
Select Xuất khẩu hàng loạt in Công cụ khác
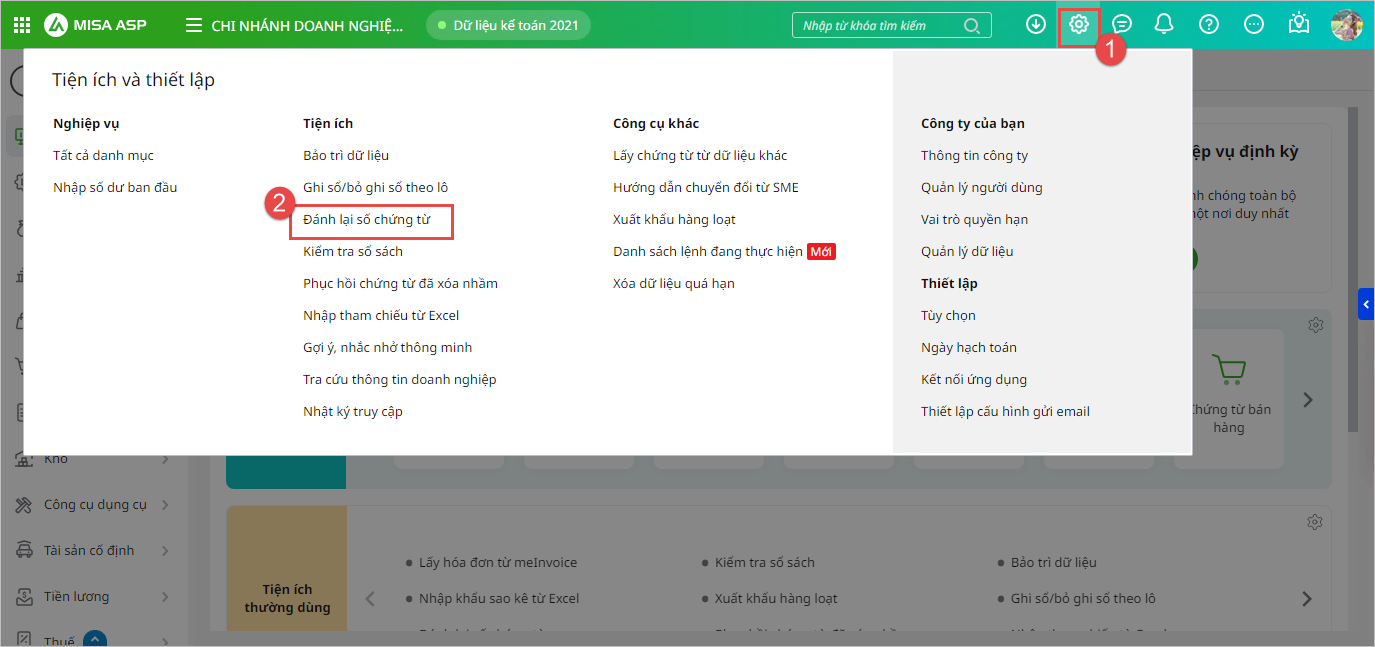(x=675, y=220)
